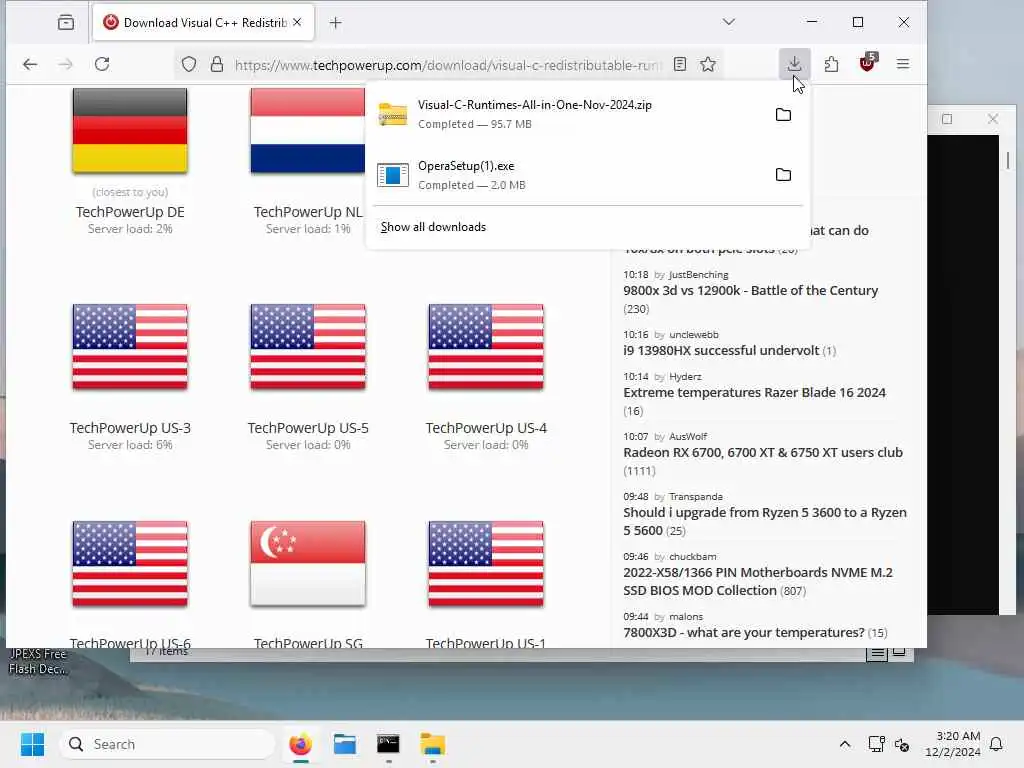Choose the TechPowerUp US-1 server flag
The width and height of the screenshot is (1024, 768).
pos(486,564)
